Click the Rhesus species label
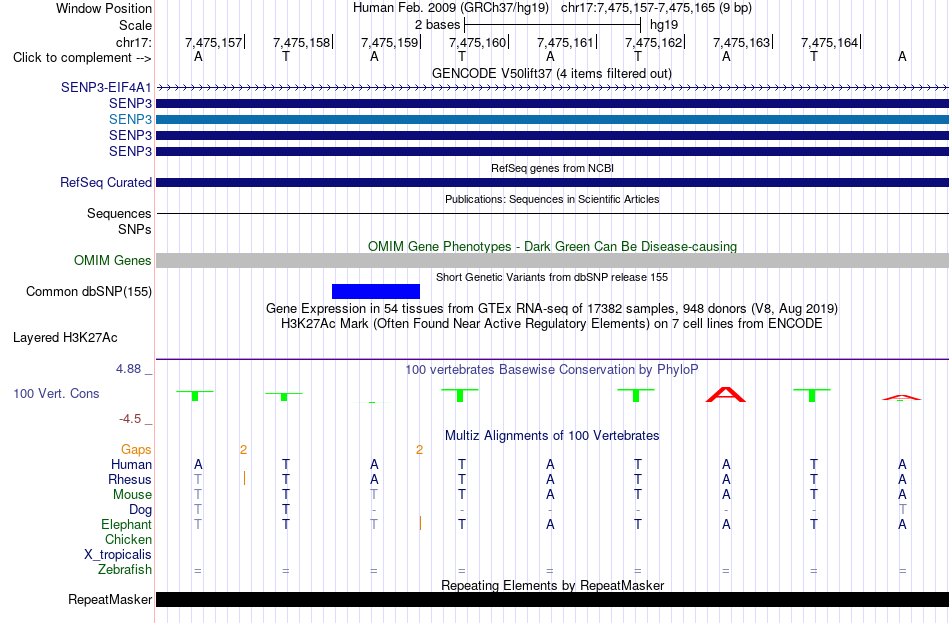 pos(130,479)
